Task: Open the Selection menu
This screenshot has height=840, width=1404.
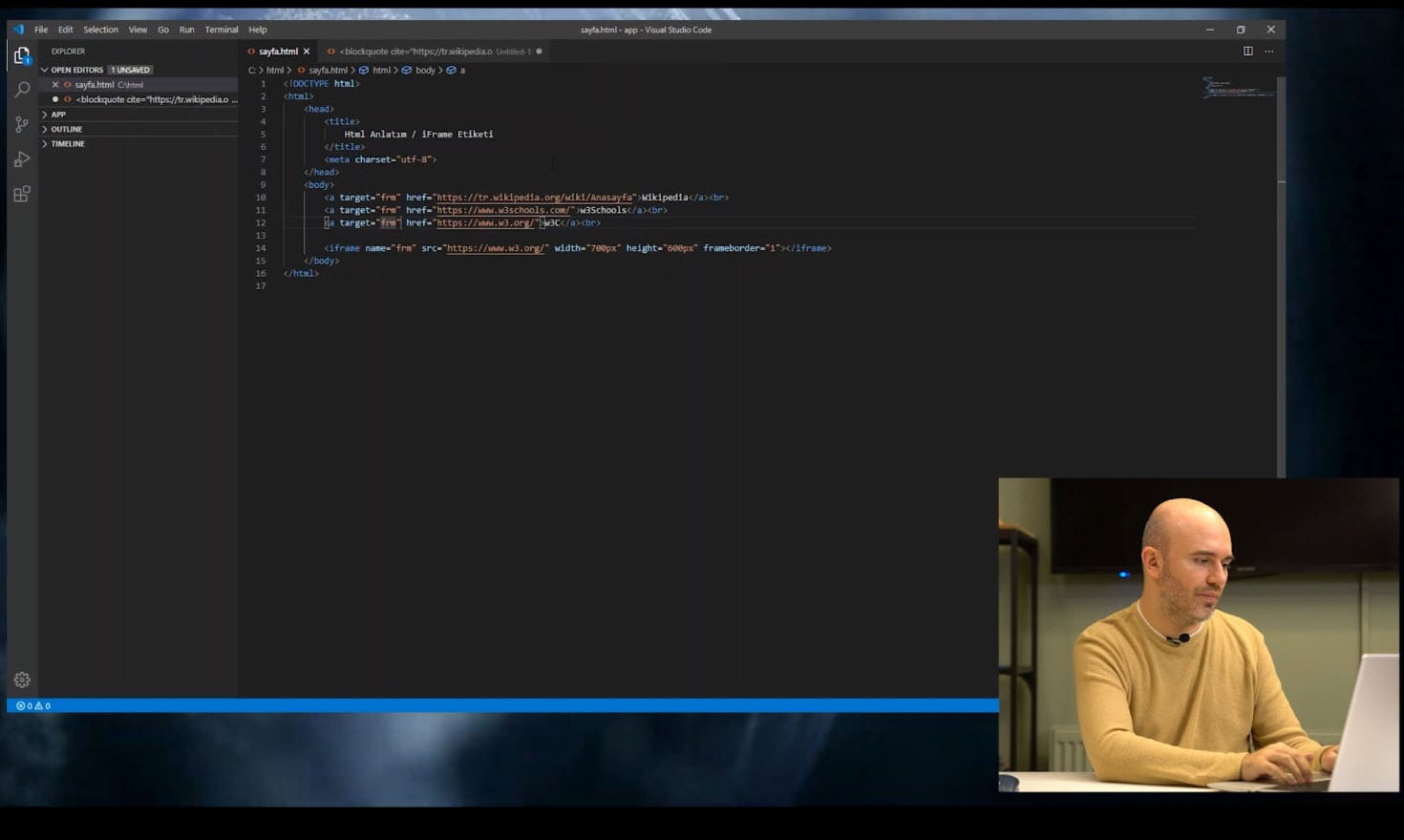Action: point(100,30)
